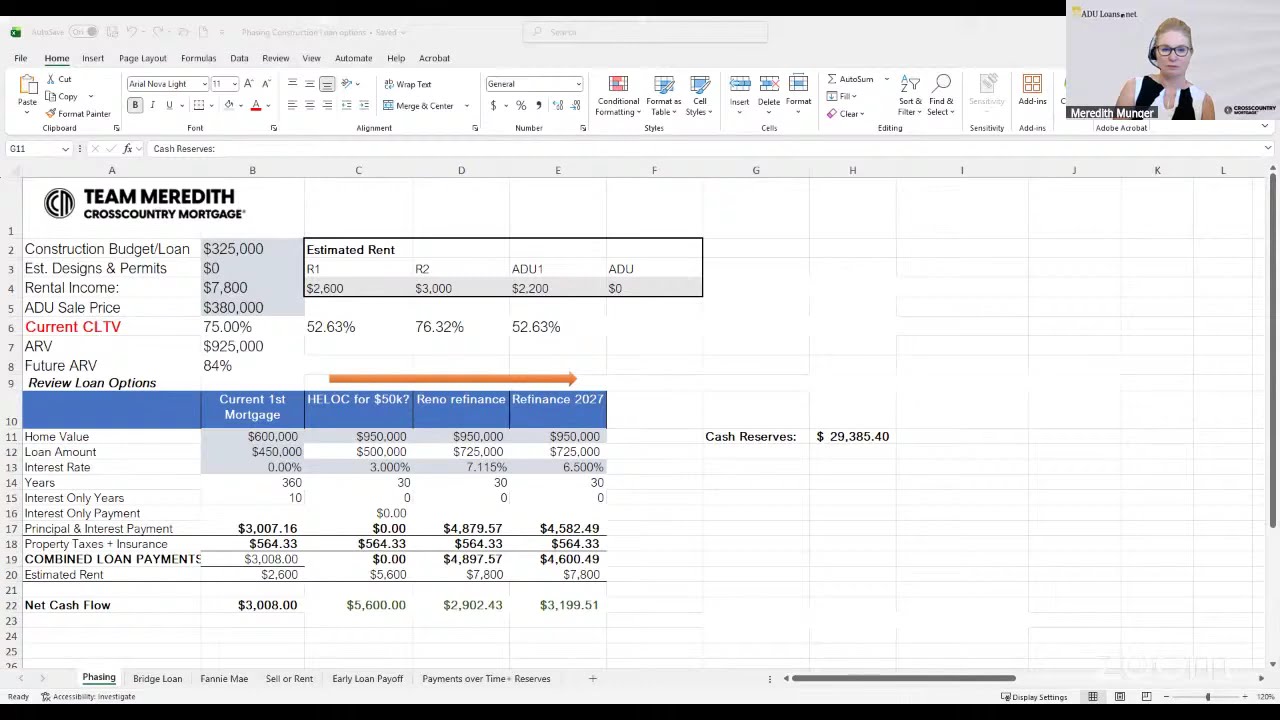Toggle bottom align in ribbon

327,84
